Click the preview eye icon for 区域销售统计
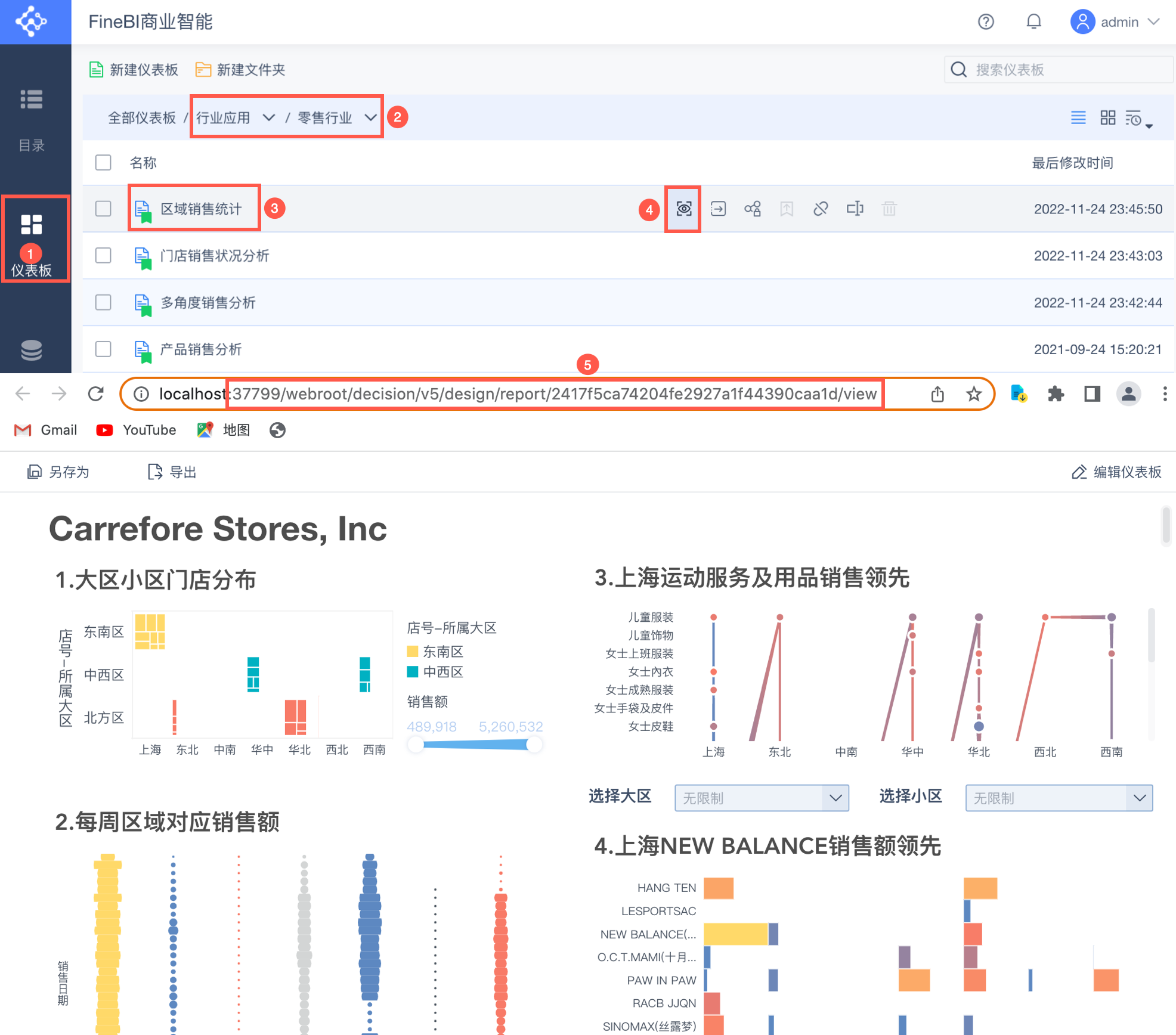The width and height of the screenshot is (1176, 1035). pyautogui.click(x=683, y=209)
